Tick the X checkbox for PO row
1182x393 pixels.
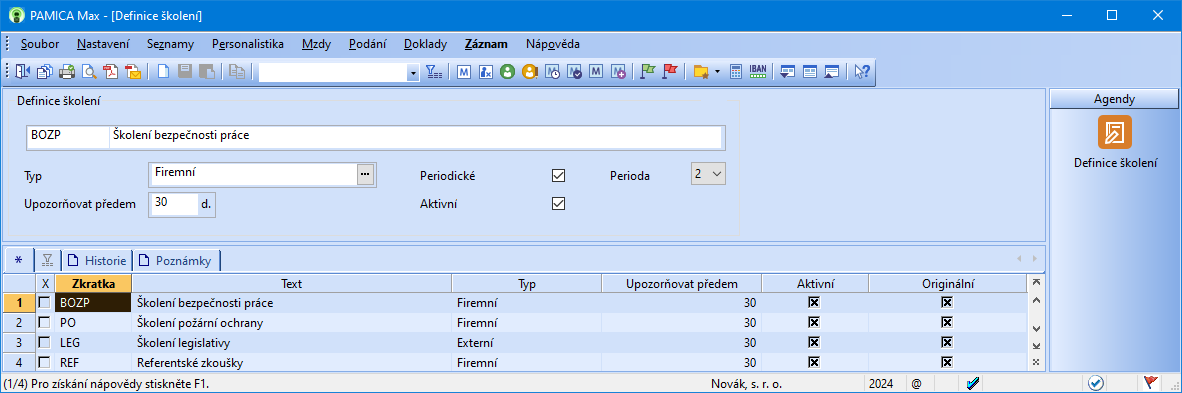point(45,323)
